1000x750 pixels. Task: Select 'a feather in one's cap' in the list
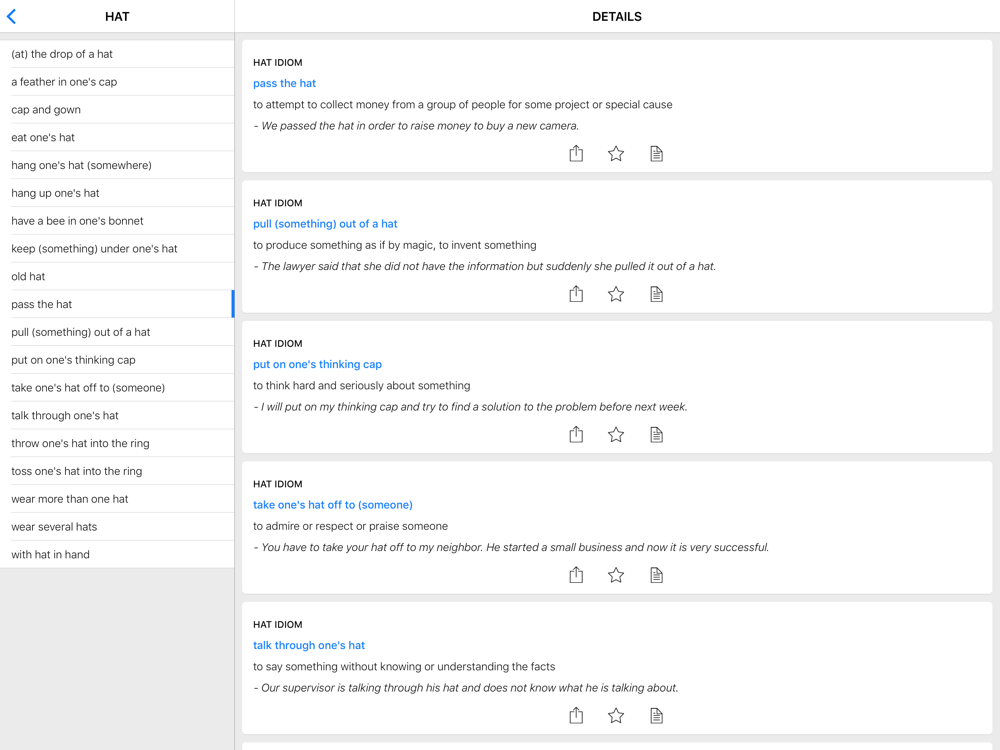[x=117, y=82]
